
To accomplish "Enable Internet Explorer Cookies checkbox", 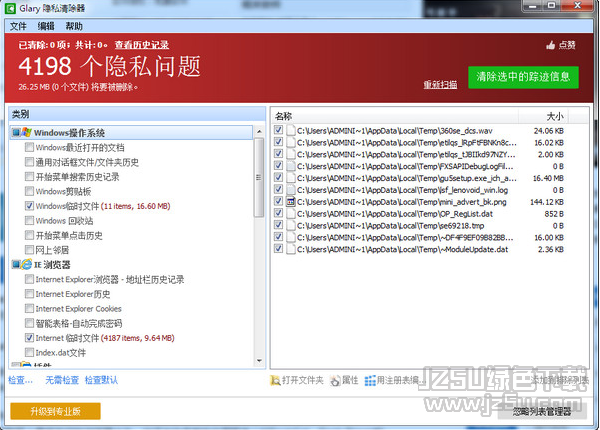I will click(x=29, y=308).
